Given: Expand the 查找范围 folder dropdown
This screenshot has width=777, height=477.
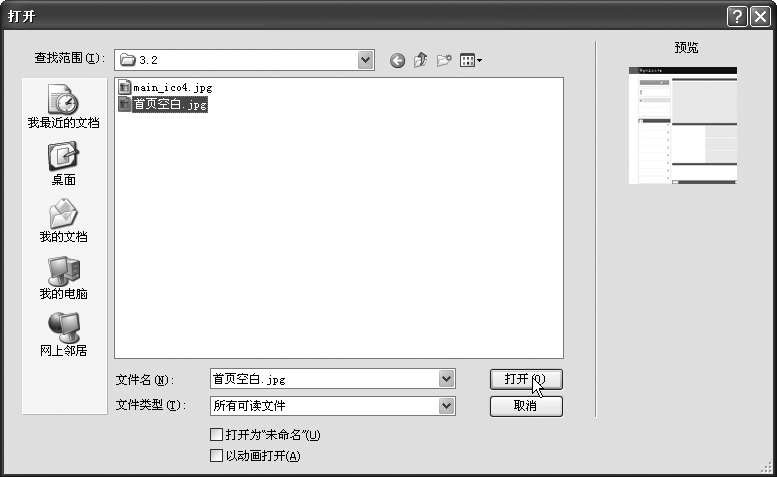Looking at the screenshot, I should pos(366,60).
